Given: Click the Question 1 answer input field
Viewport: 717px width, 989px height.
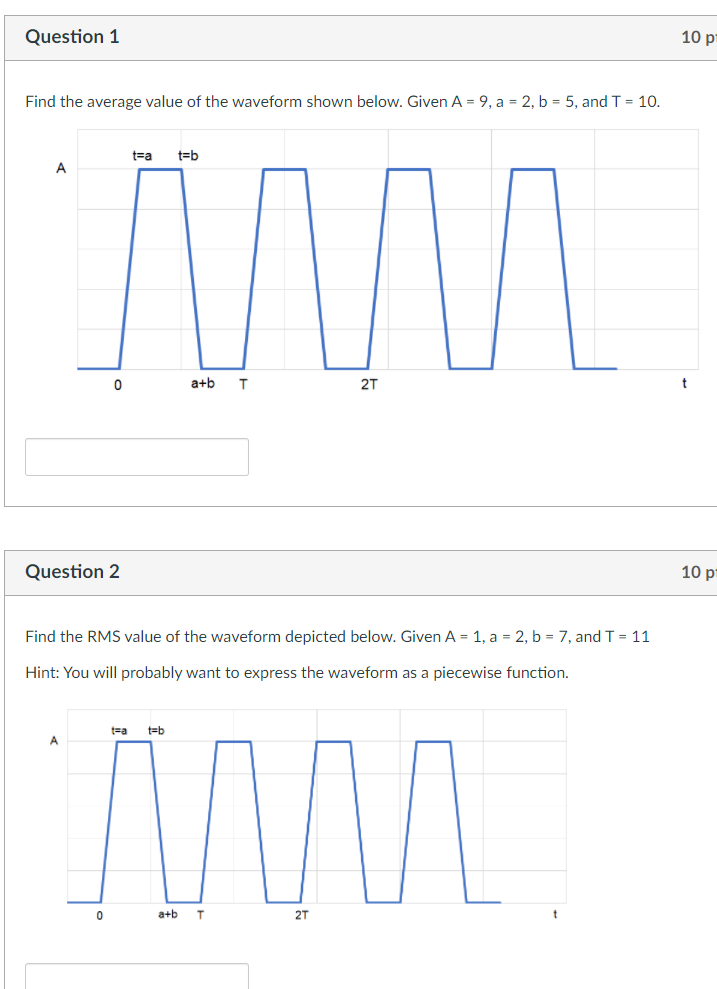Looking at the screenshot, I should point(137,456).
